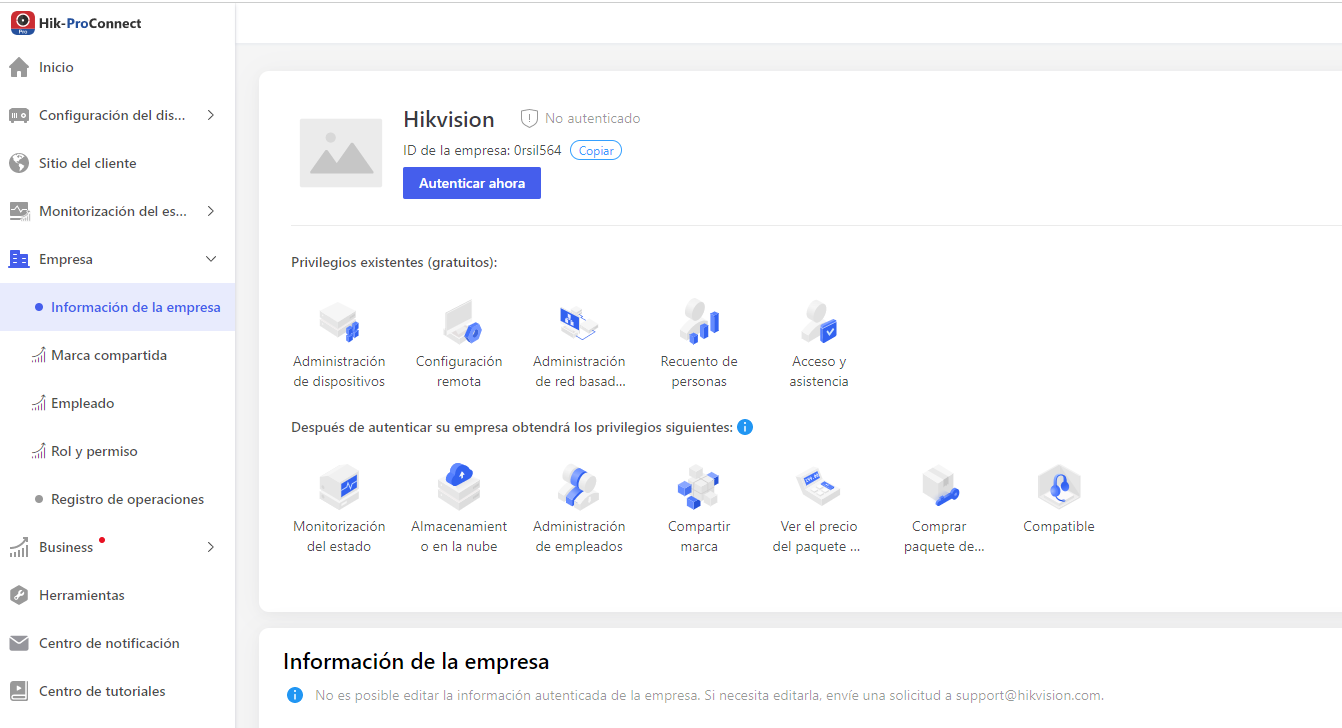This screenshot has width=1342, height=728.
Task: Click the Empresa building icon
Action: (x=19, y=259)
